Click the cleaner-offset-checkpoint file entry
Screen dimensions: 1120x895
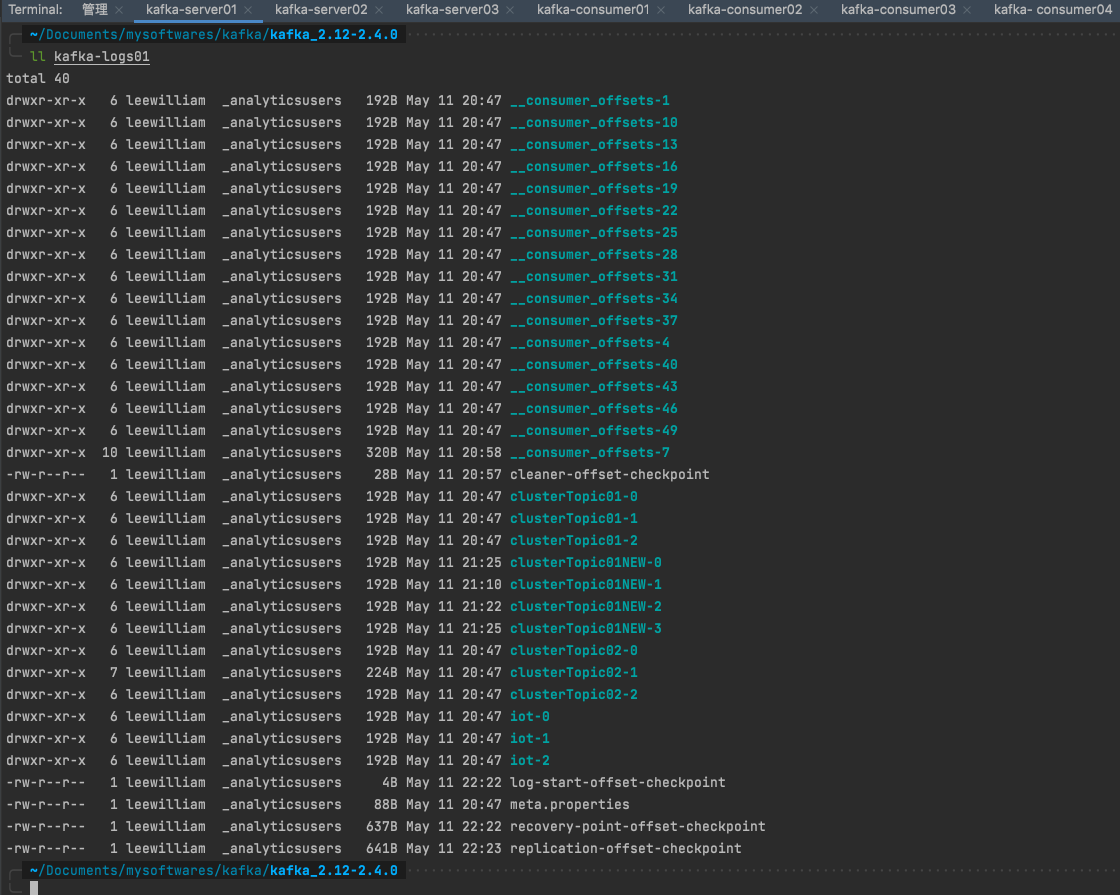pyautogui.click(x=609, y=474)
